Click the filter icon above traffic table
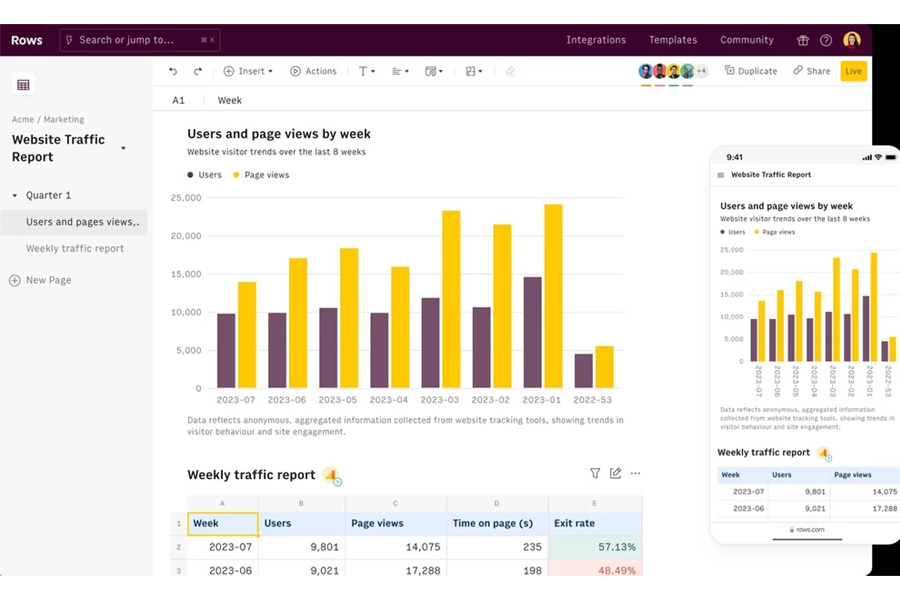Image resolution: width=900 pixels, height=600 pixels. click(x=595, y=473)
